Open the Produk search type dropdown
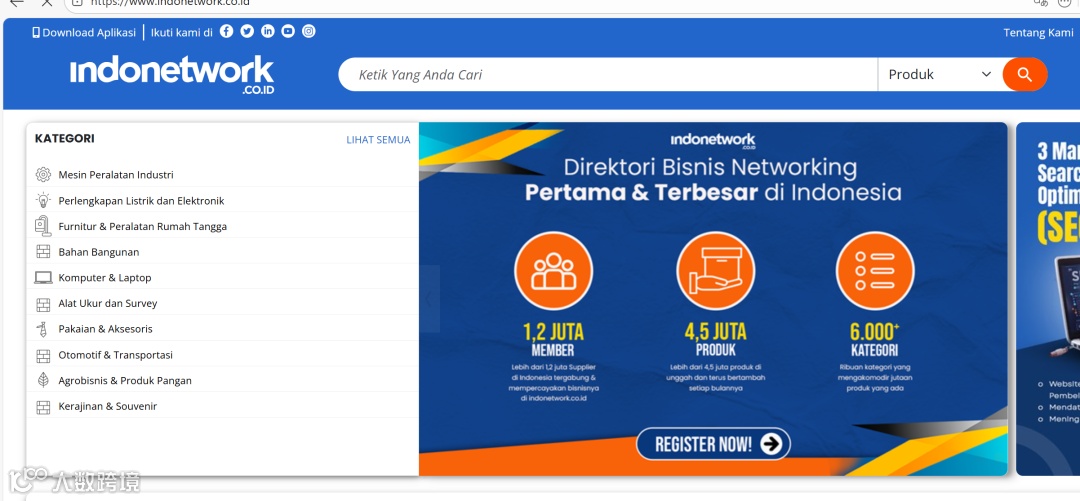The width and height of the screenshot is (1080, 501). pos(939,74)
